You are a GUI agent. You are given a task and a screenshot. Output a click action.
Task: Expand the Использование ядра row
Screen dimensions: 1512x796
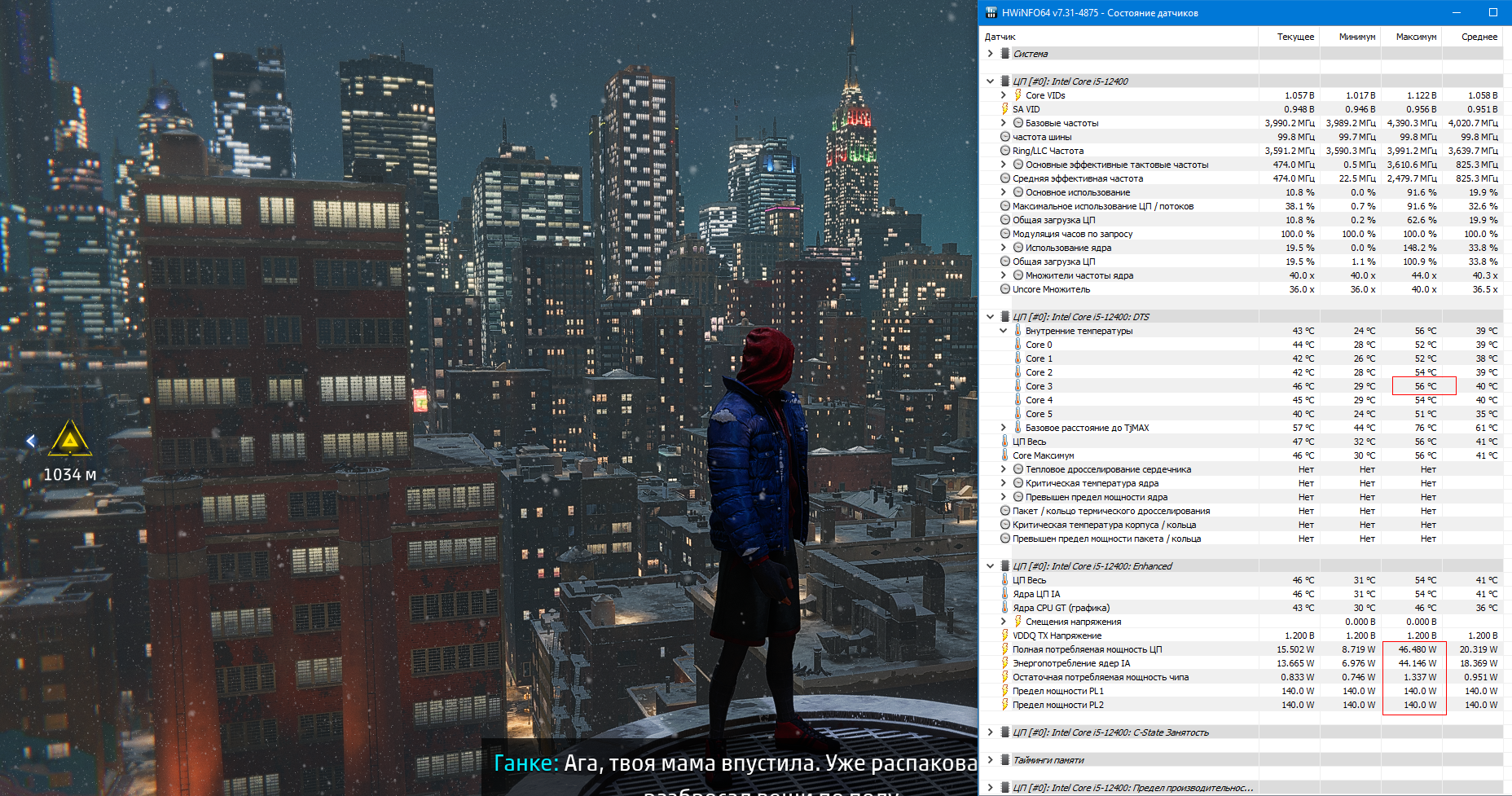pos(1004,248)
